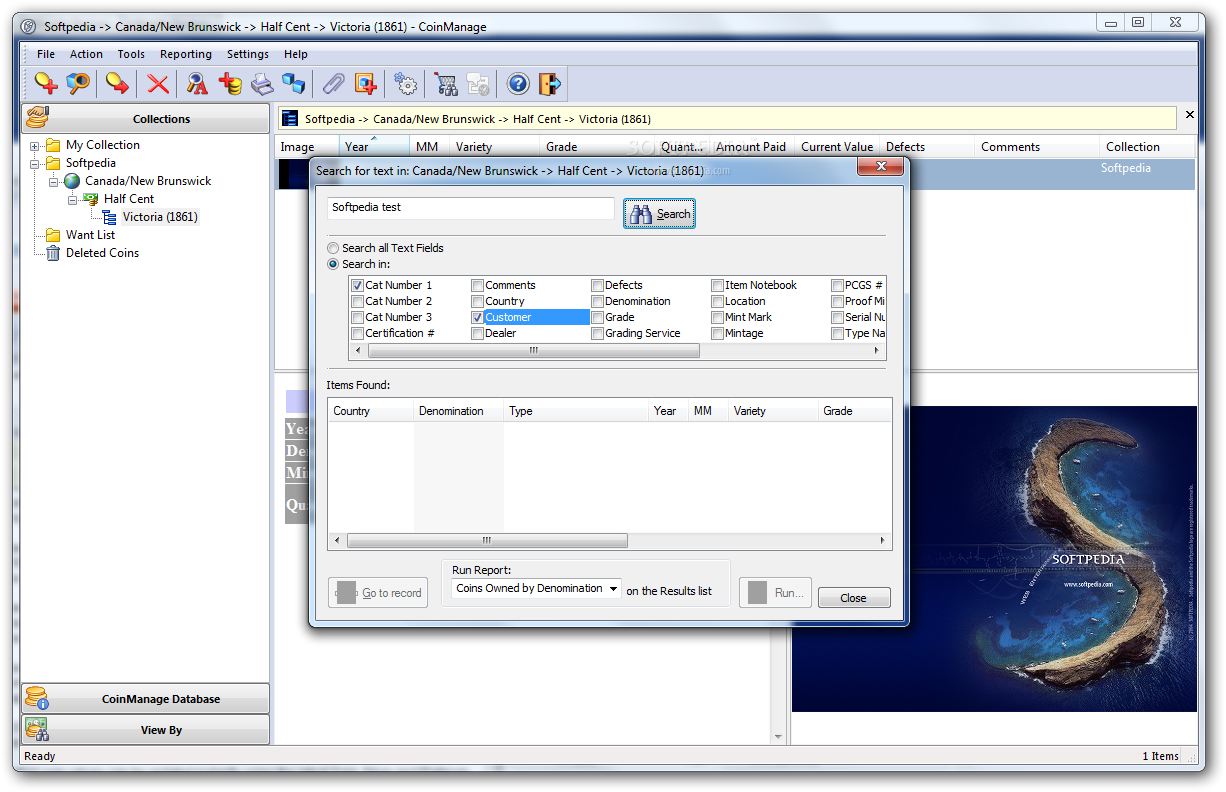This screenshot has height=792, width=1226.
Task: Click the Run... button
Action: point(775,592)
